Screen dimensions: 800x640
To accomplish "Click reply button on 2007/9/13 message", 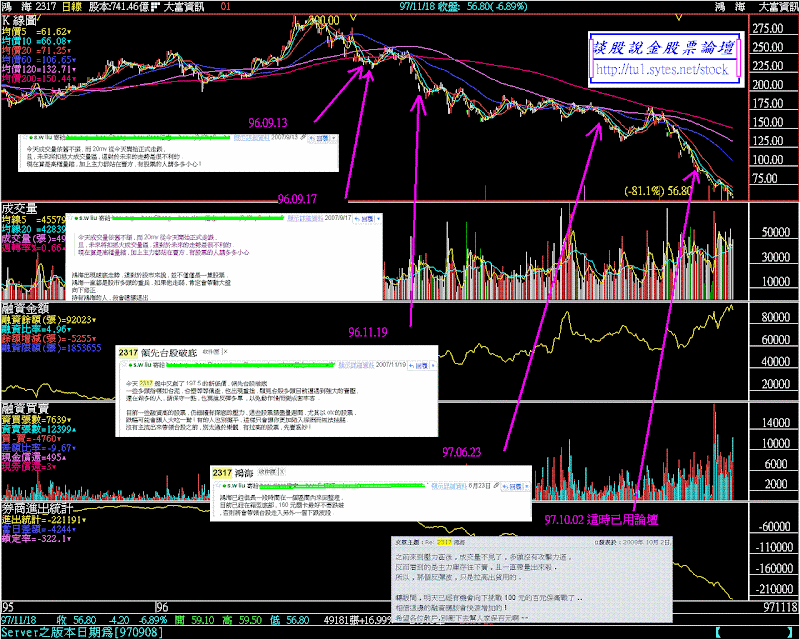I will (319, 138).
